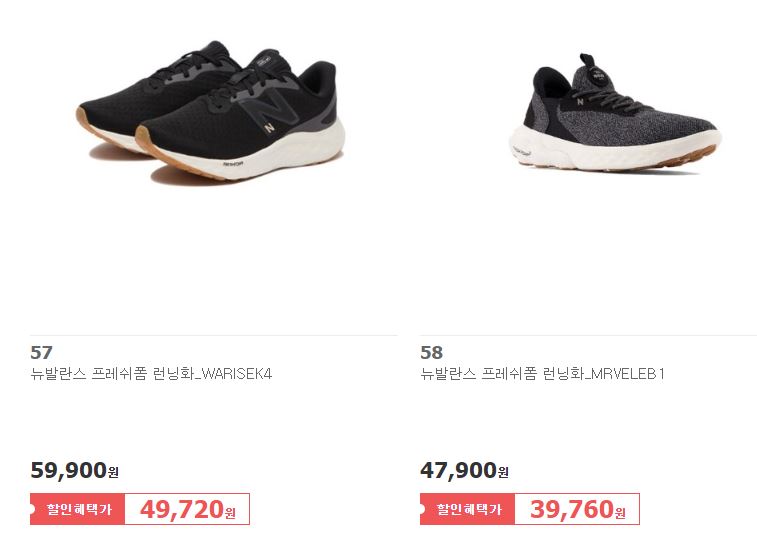Click the small N logo on gray shoe

580,101
